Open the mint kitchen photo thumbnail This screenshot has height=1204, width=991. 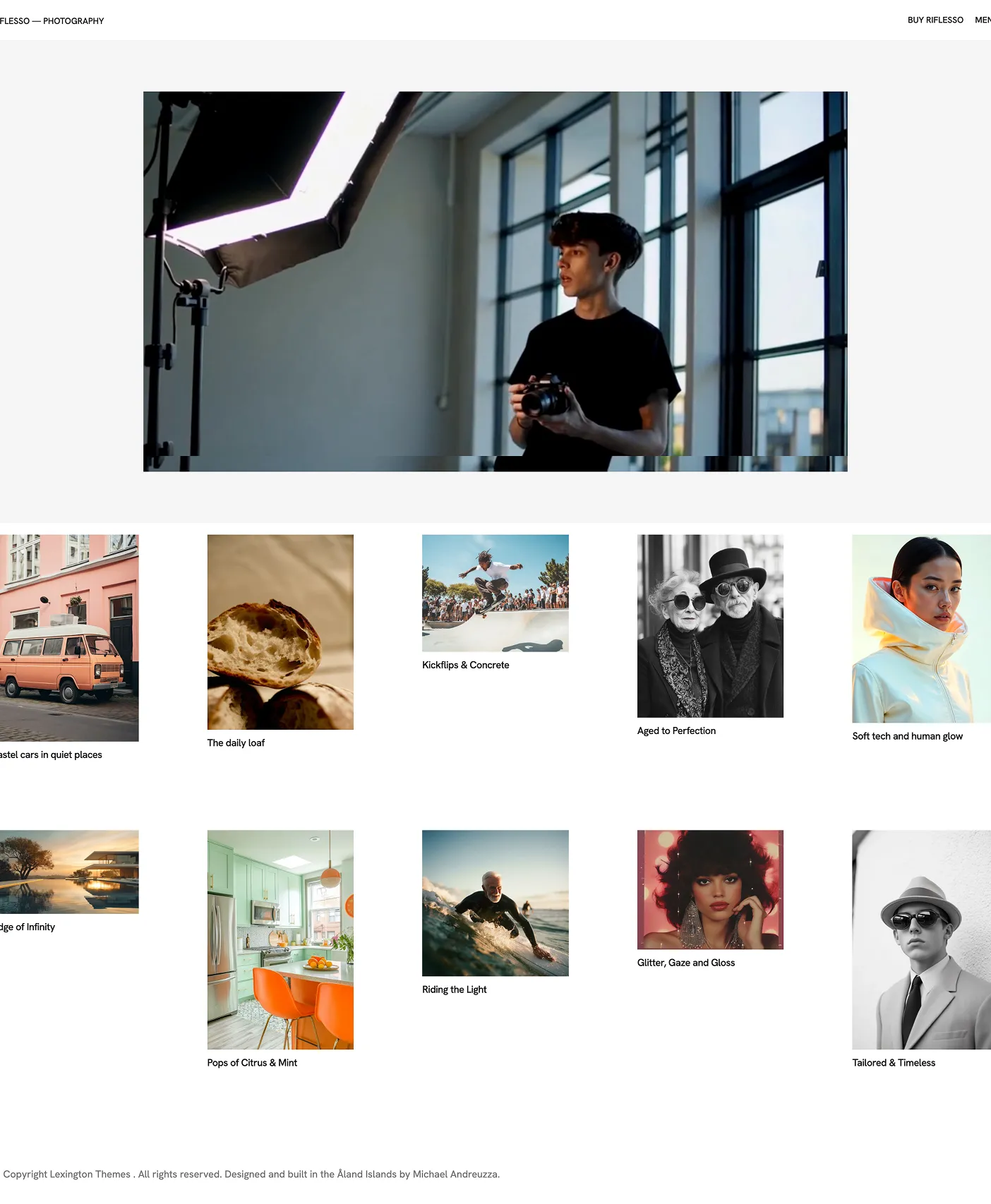coord(280,940)
